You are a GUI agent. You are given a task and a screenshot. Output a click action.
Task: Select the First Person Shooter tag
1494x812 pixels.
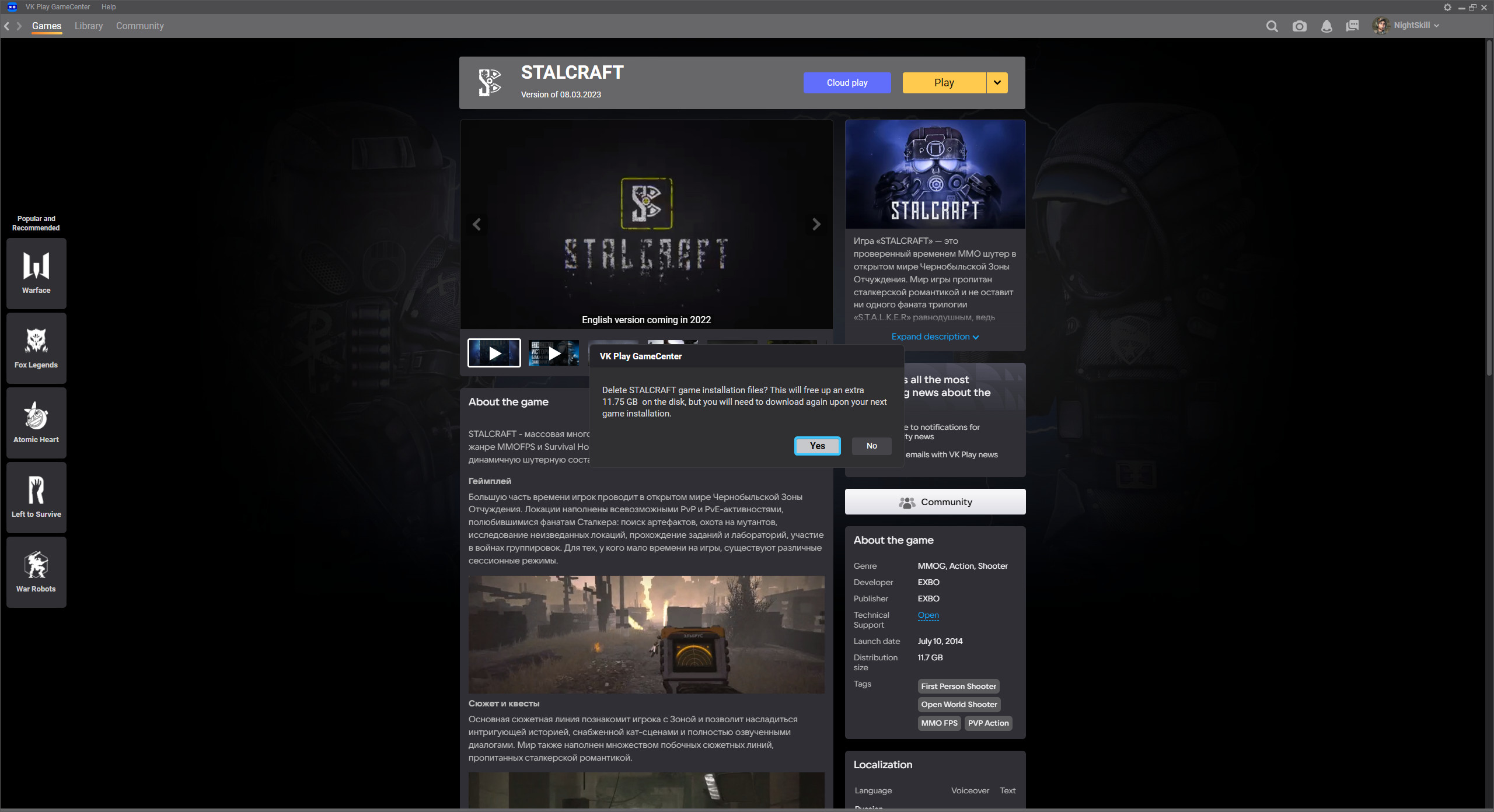coord(958,687)
